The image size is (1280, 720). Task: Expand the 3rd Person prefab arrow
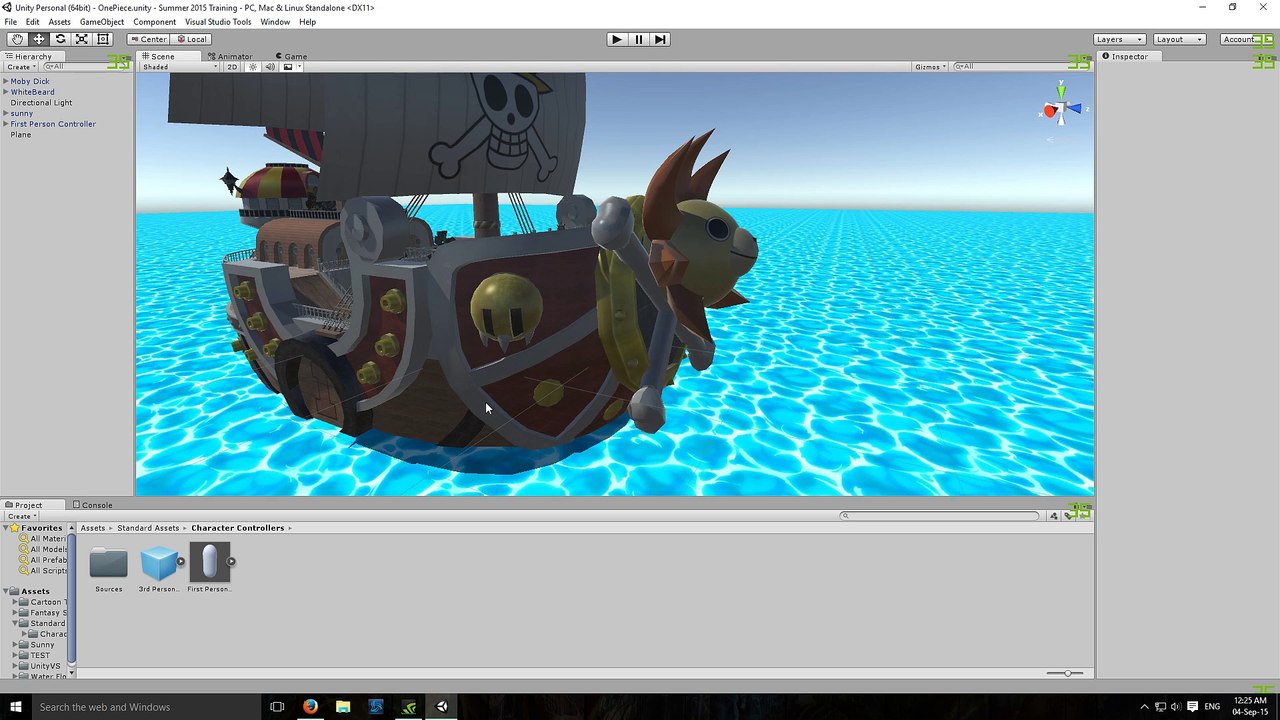coord(181,561)
